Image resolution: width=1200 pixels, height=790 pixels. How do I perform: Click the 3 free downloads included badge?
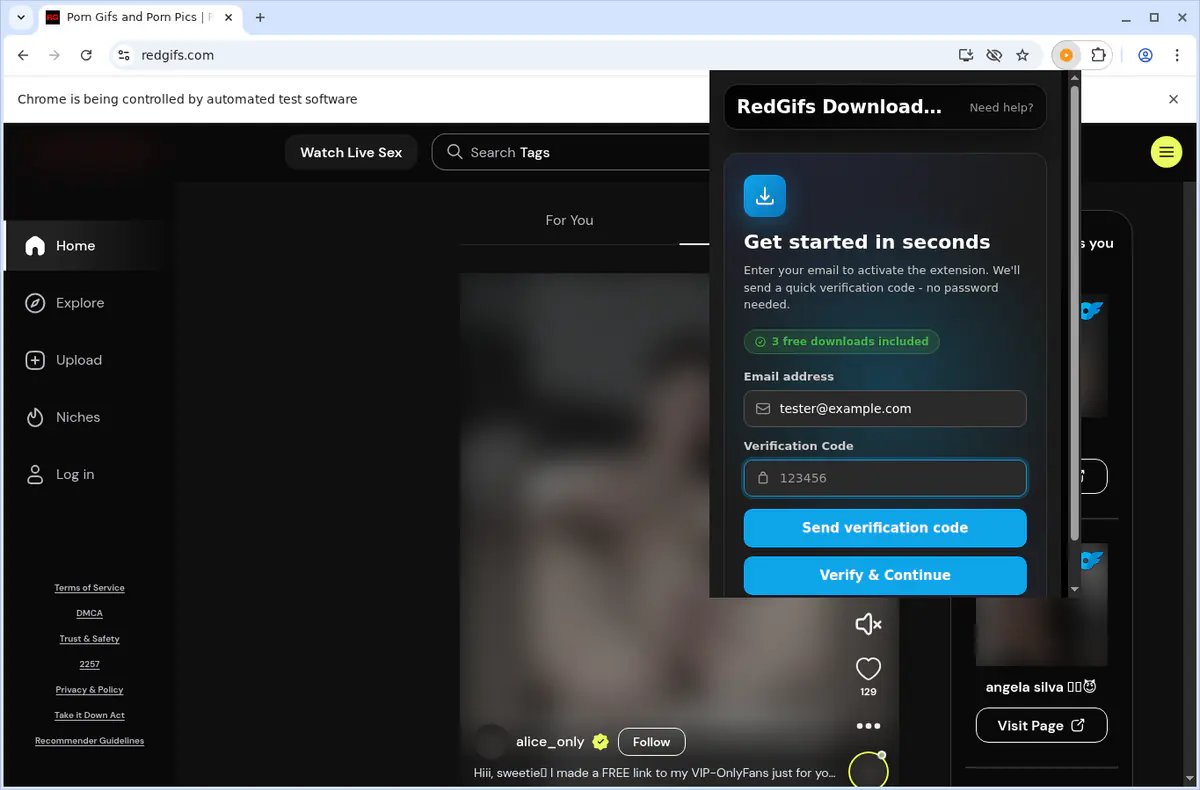point(841,342)
